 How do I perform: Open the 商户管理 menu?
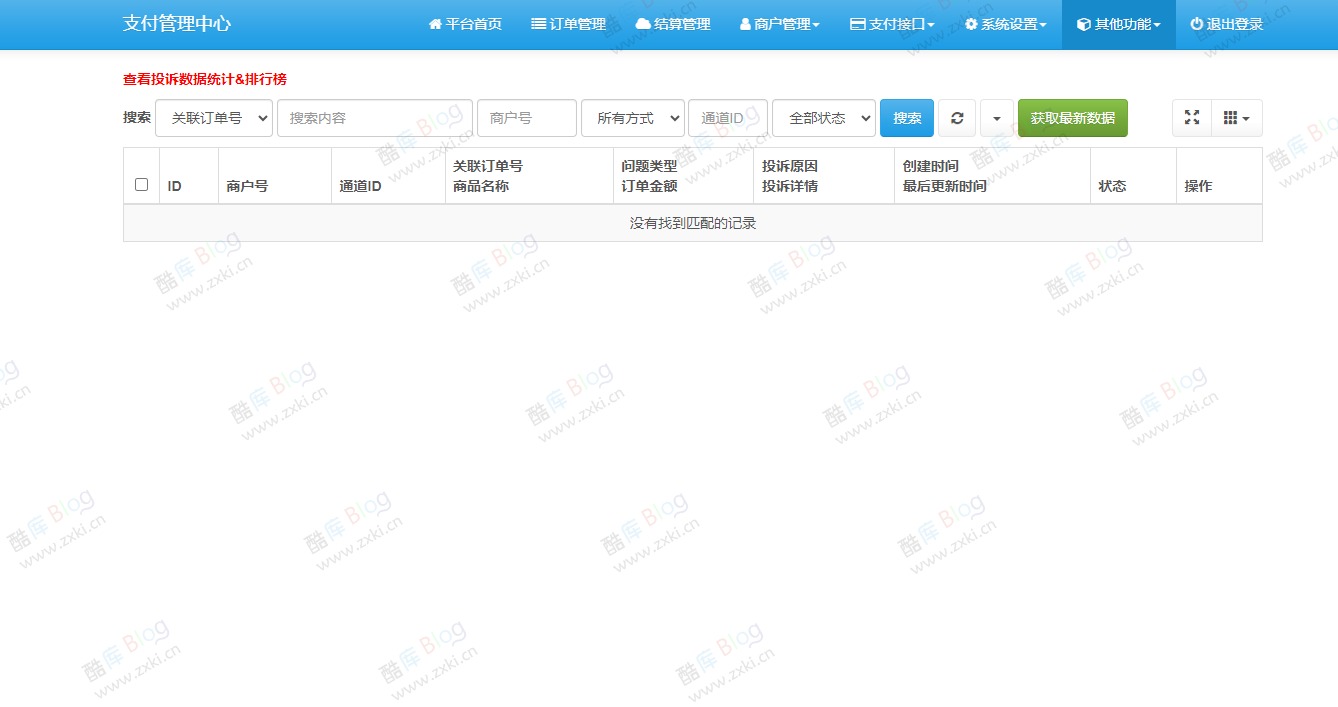point(779,23)
